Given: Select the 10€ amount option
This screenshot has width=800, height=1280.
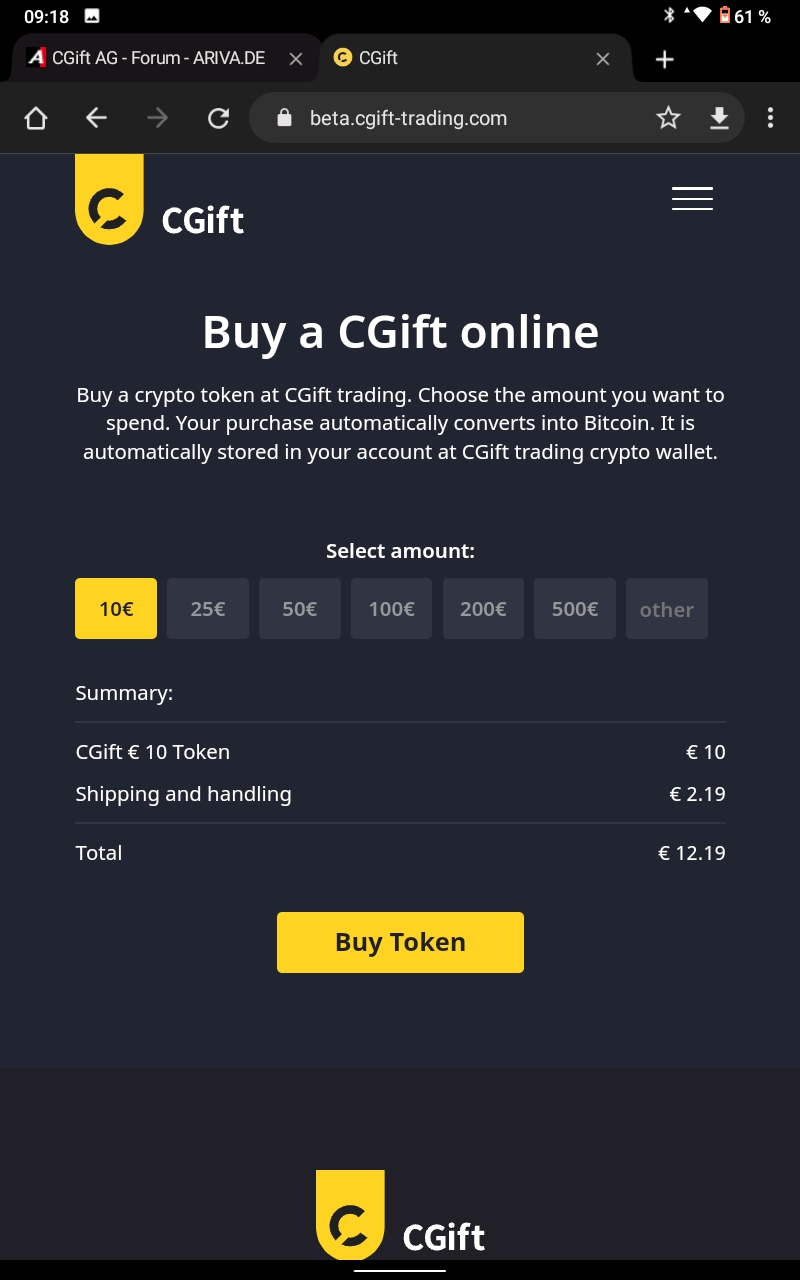Looking at the screenshot, I should [116, 608].
